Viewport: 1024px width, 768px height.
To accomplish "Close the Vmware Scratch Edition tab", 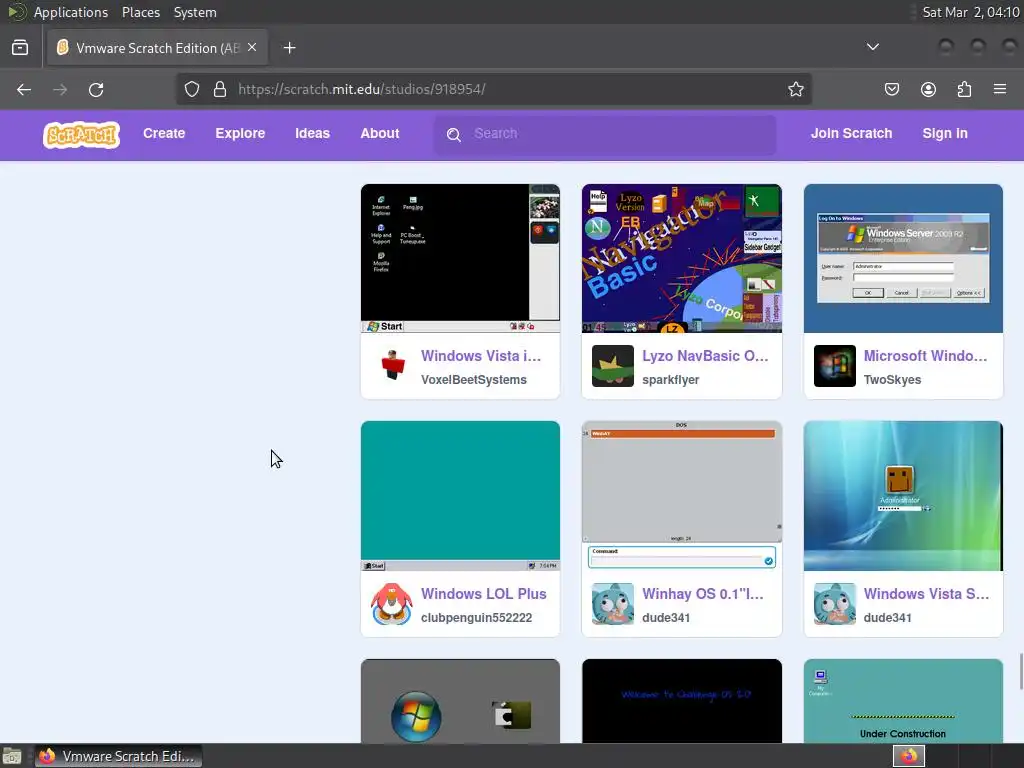I will pos(252,48).
